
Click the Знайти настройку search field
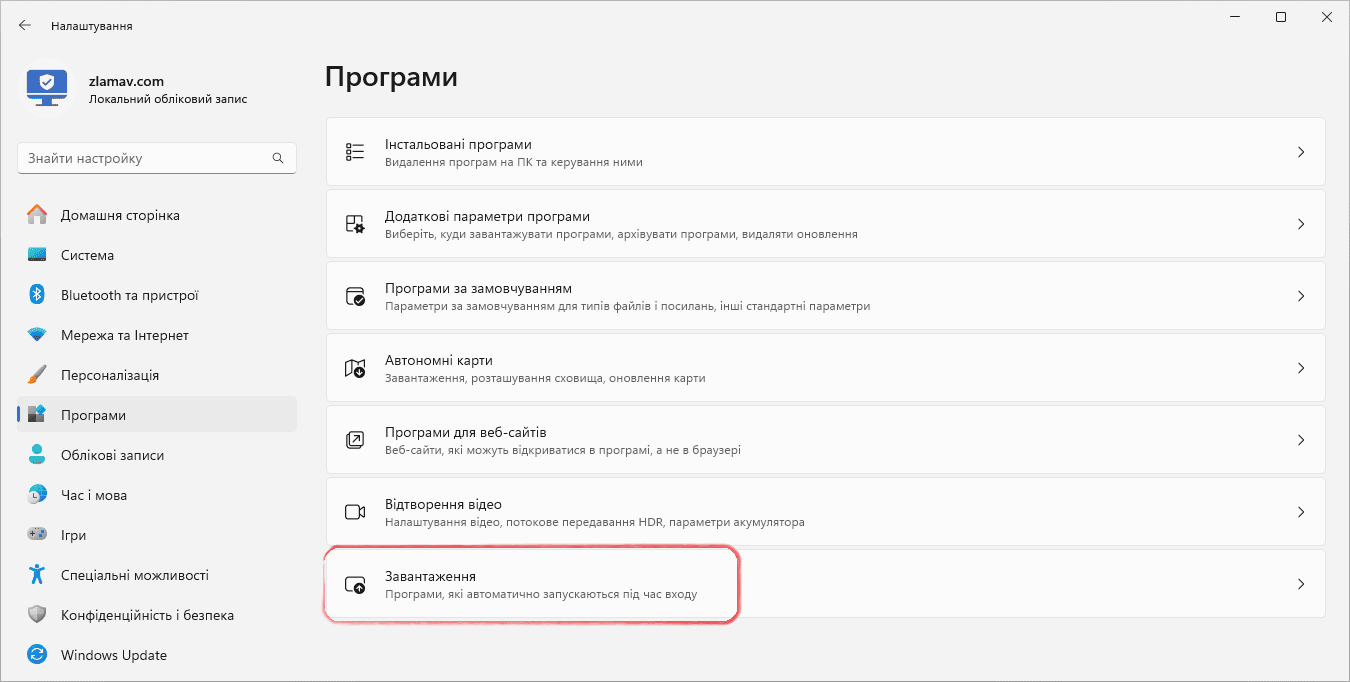(157, 158)
